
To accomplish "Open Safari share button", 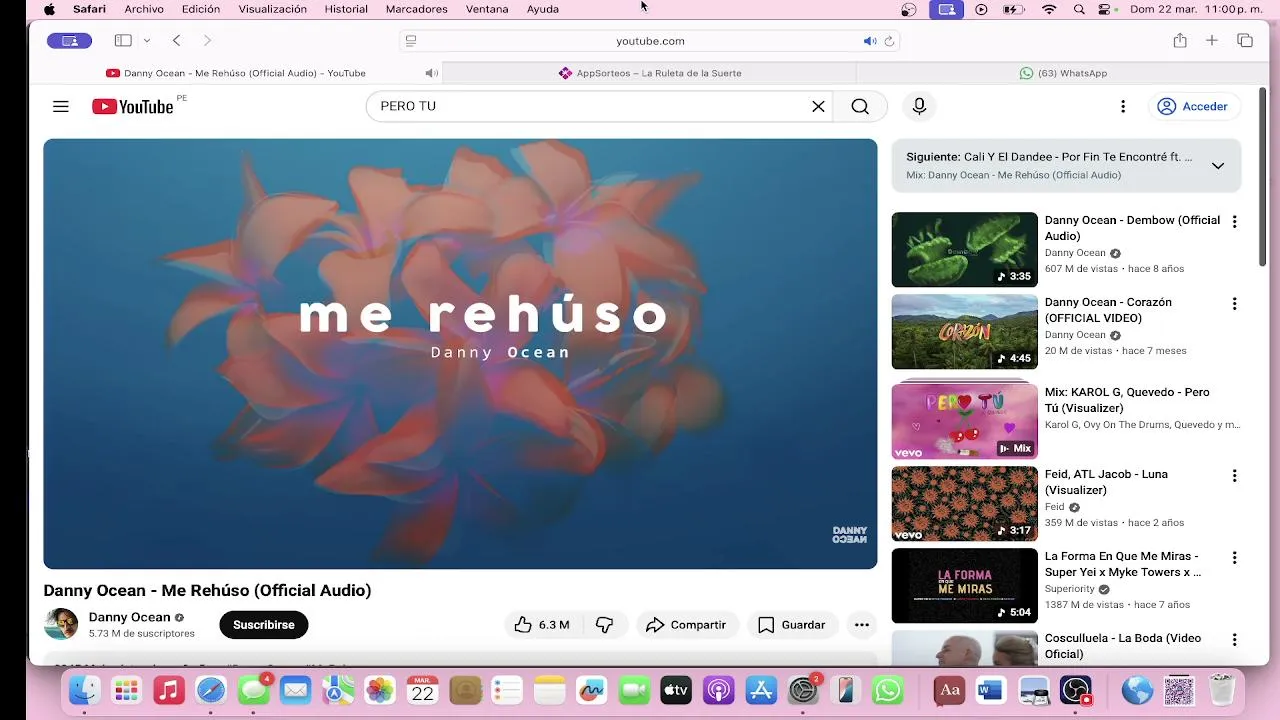I will 1180,40.
